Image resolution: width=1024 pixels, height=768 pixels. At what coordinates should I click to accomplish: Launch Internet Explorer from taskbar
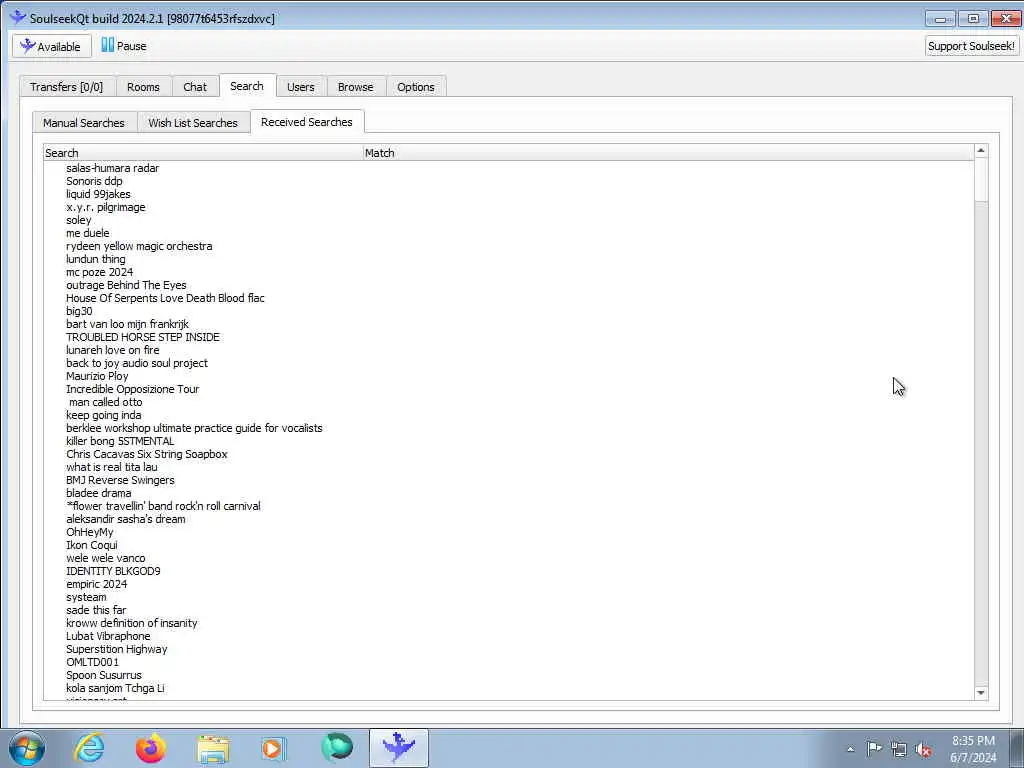click(89, 748)
